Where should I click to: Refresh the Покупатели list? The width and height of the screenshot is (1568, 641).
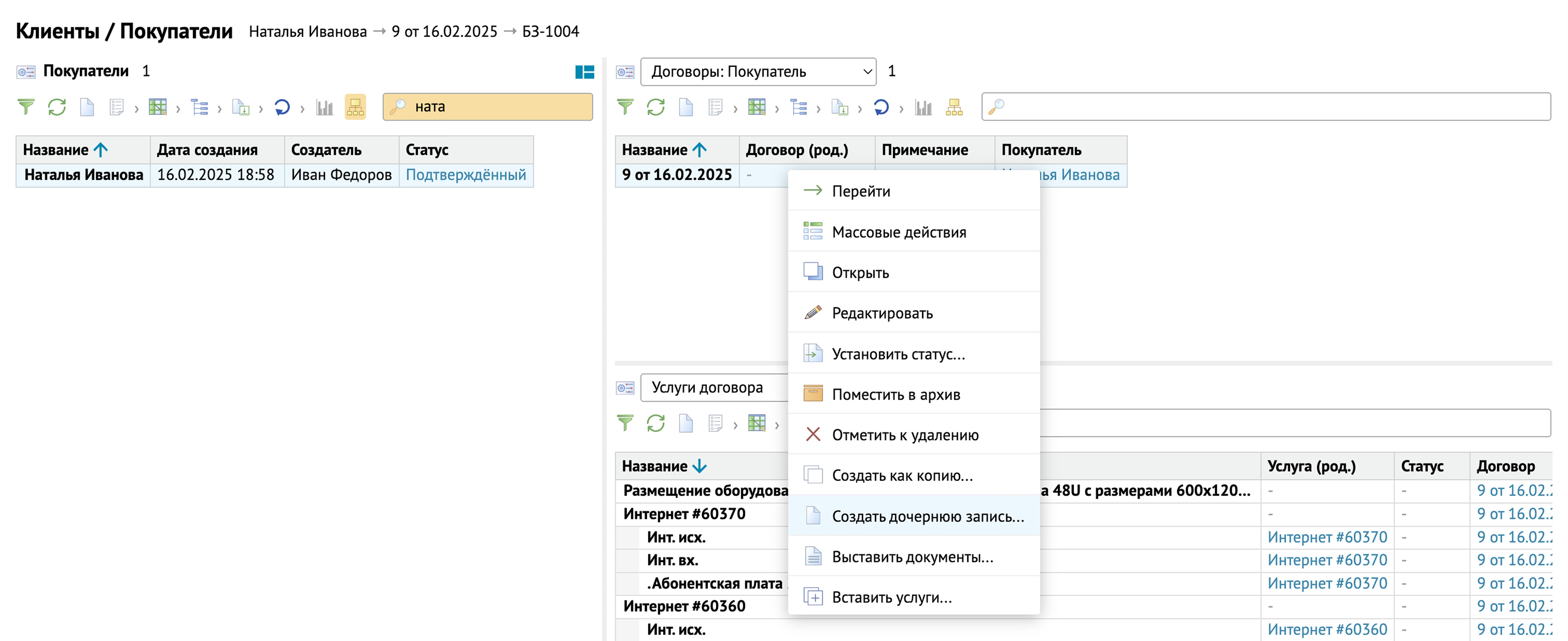point(57,107)
